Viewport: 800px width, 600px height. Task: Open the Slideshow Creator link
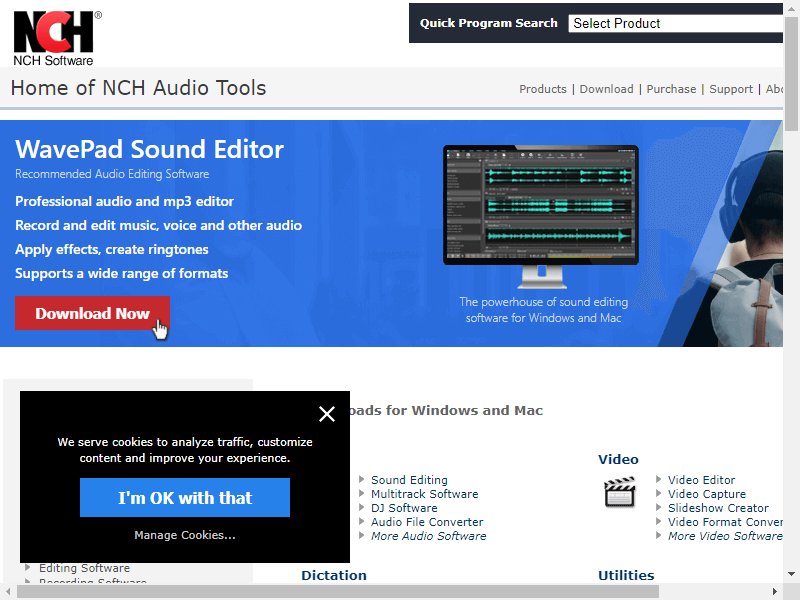[718, 508]
